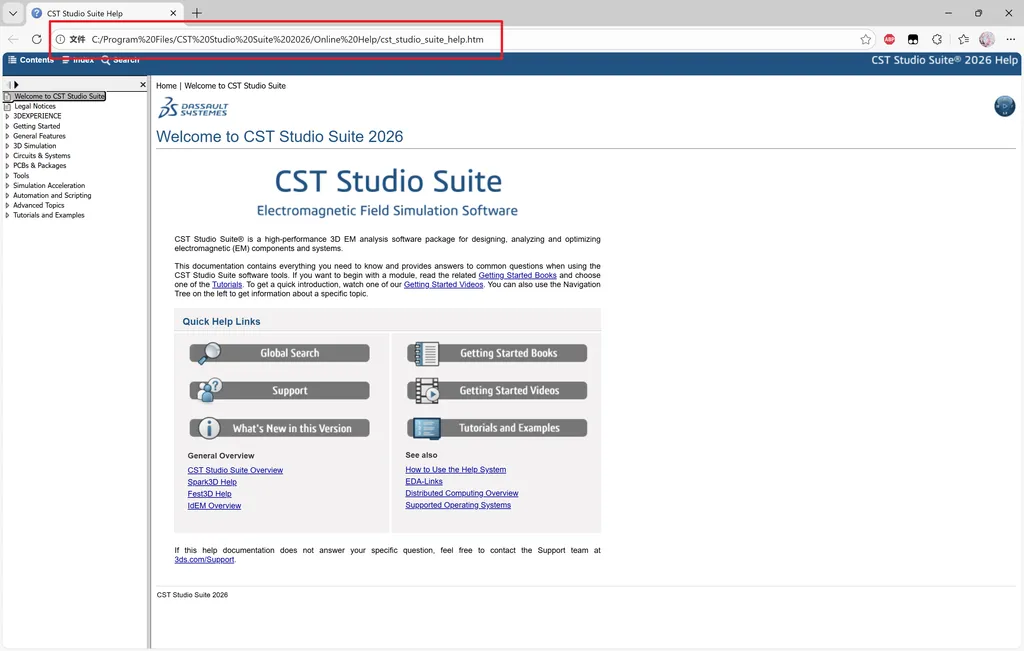Viewport: 1024px width, 651px height.
Task: Open the Getting Started Videos button
Action: coord(497,390)
